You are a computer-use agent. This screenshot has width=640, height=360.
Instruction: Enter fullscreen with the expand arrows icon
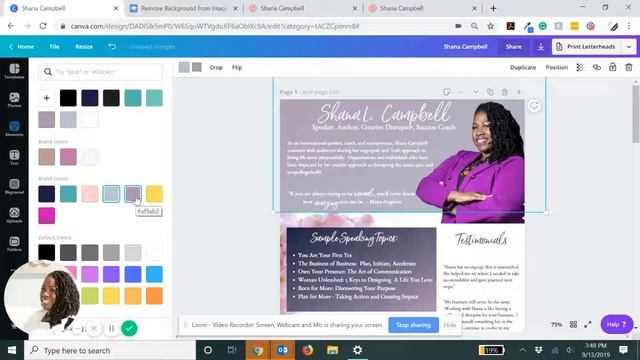[588, 324]
